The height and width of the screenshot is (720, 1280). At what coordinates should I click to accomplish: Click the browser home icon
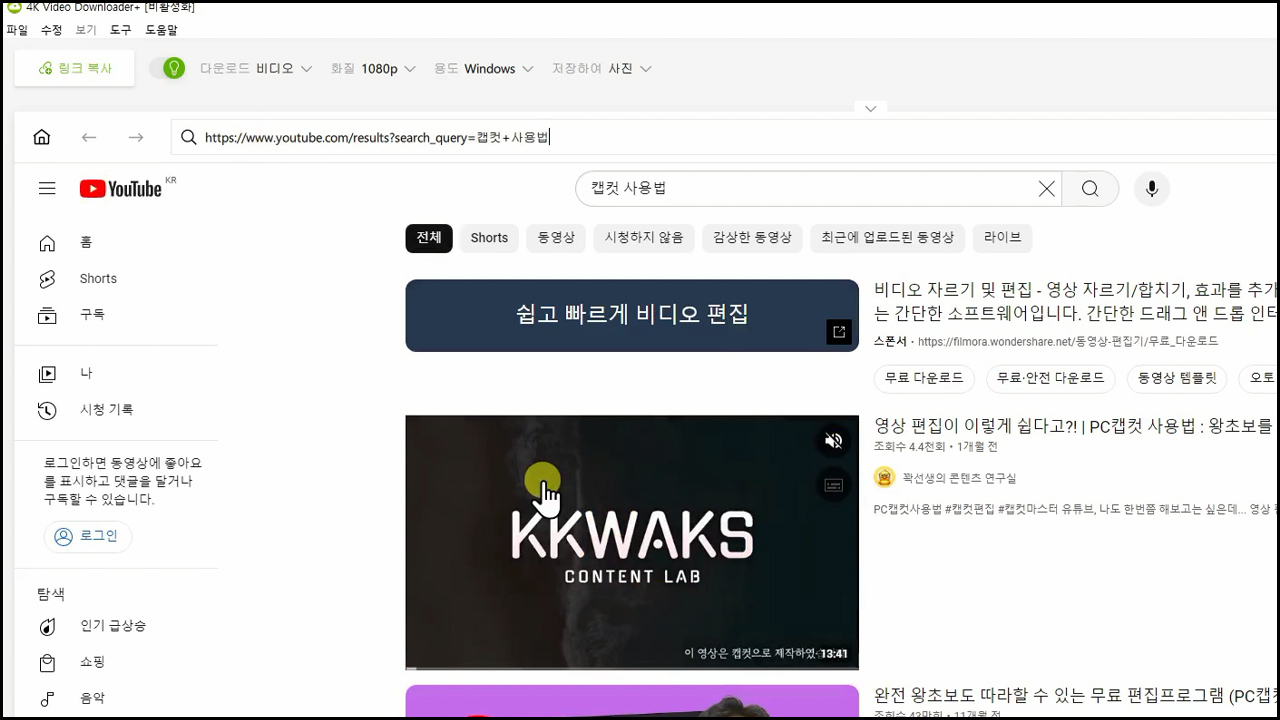pos(42,137)
